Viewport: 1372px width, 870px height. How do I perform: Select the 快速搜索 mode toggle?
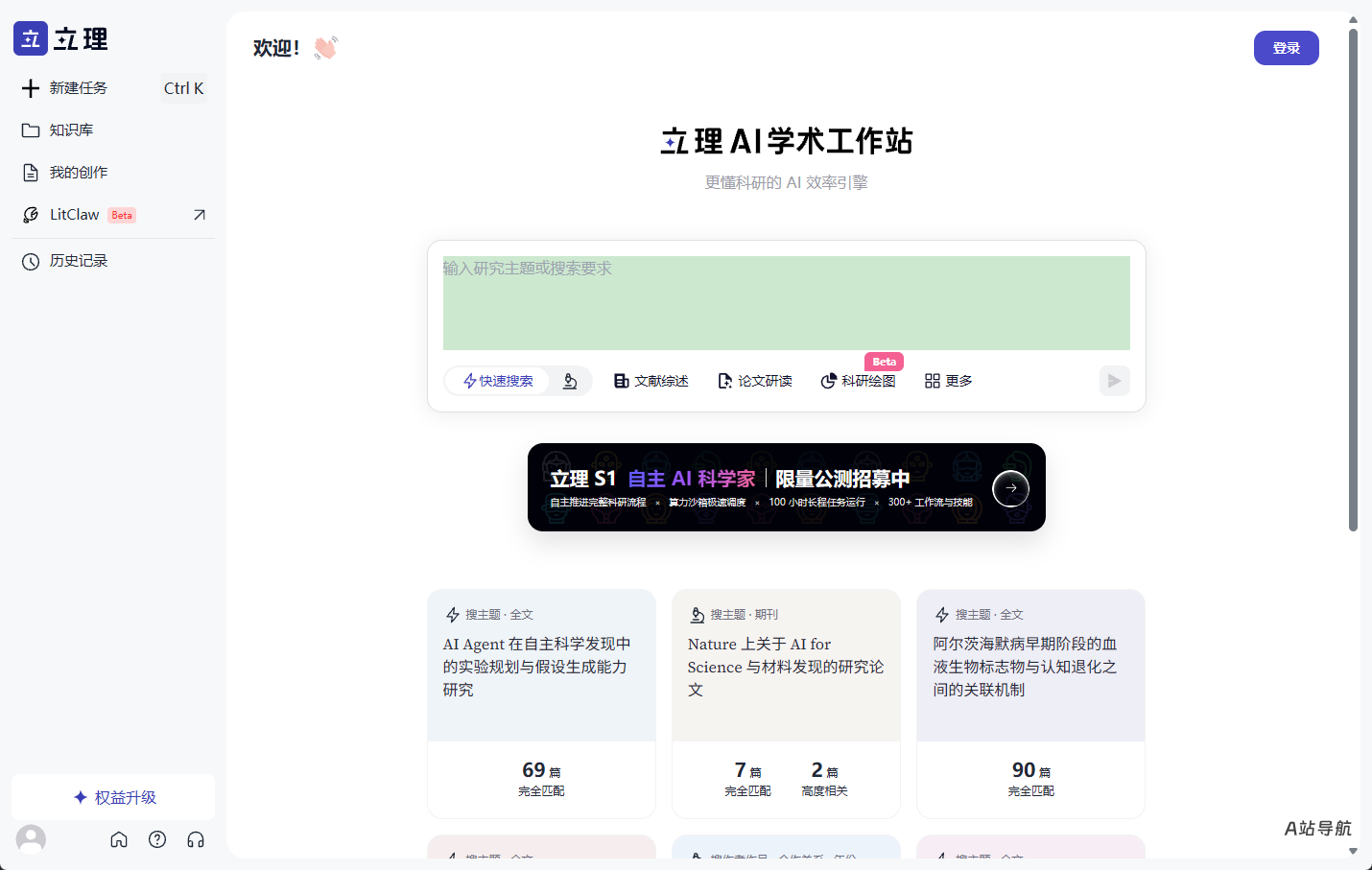pyautogui.click(x=498, y=381)
